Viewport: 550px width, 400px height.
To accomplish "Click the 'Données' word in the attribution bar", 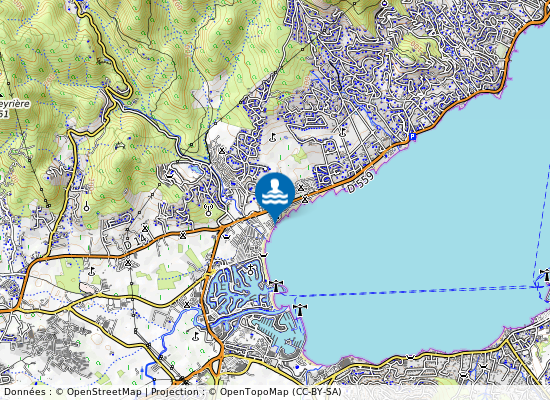I will click(25, 392).
